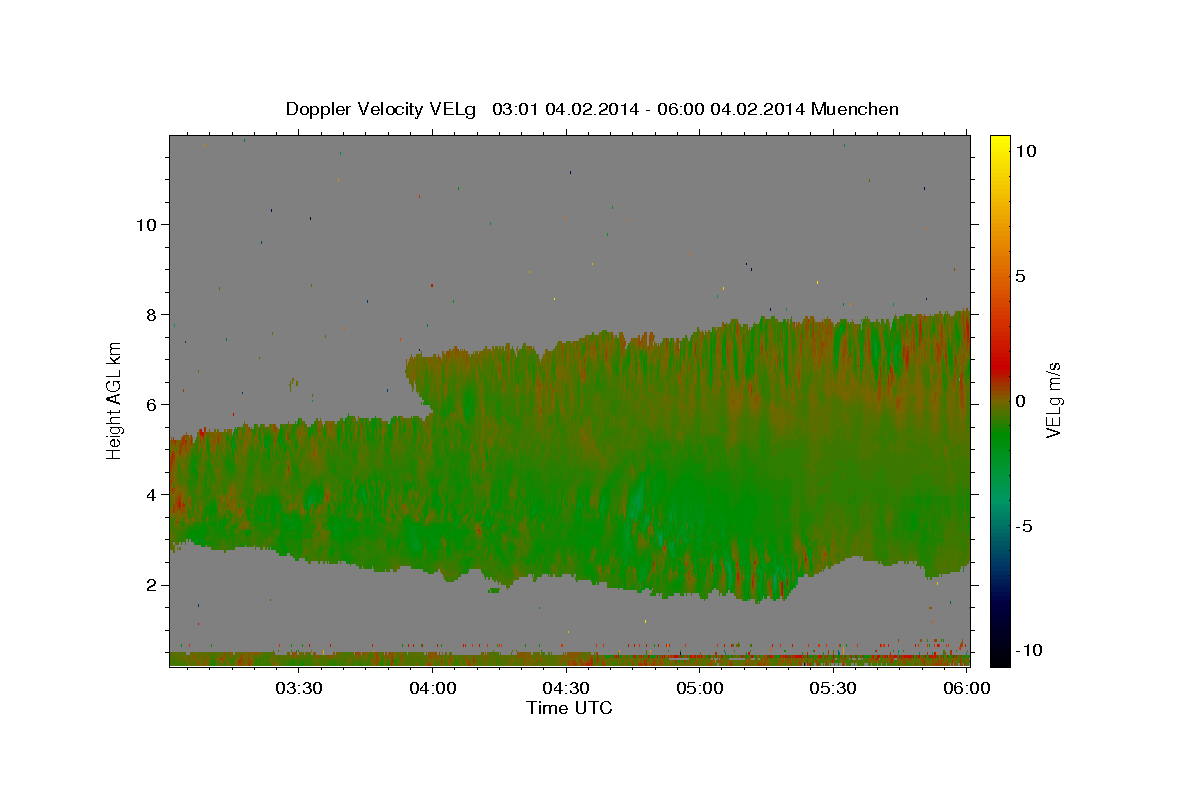The image size is (1200, 800).
Task: Click the height axis label 6
Action: point(151,404)
